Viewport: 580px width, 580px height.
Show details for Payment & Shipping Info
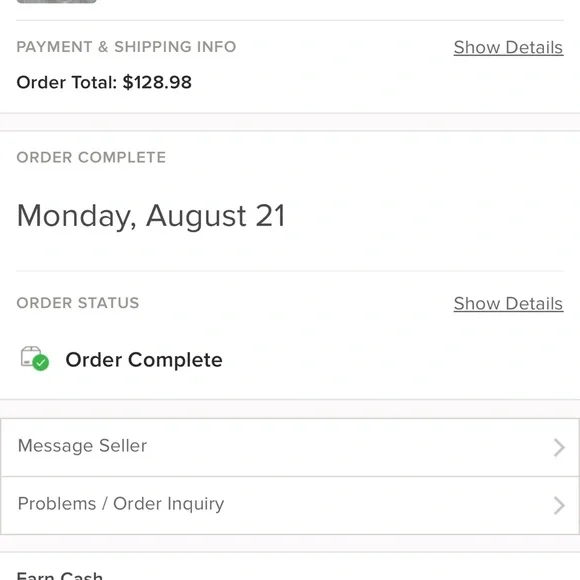coord(508,48)
